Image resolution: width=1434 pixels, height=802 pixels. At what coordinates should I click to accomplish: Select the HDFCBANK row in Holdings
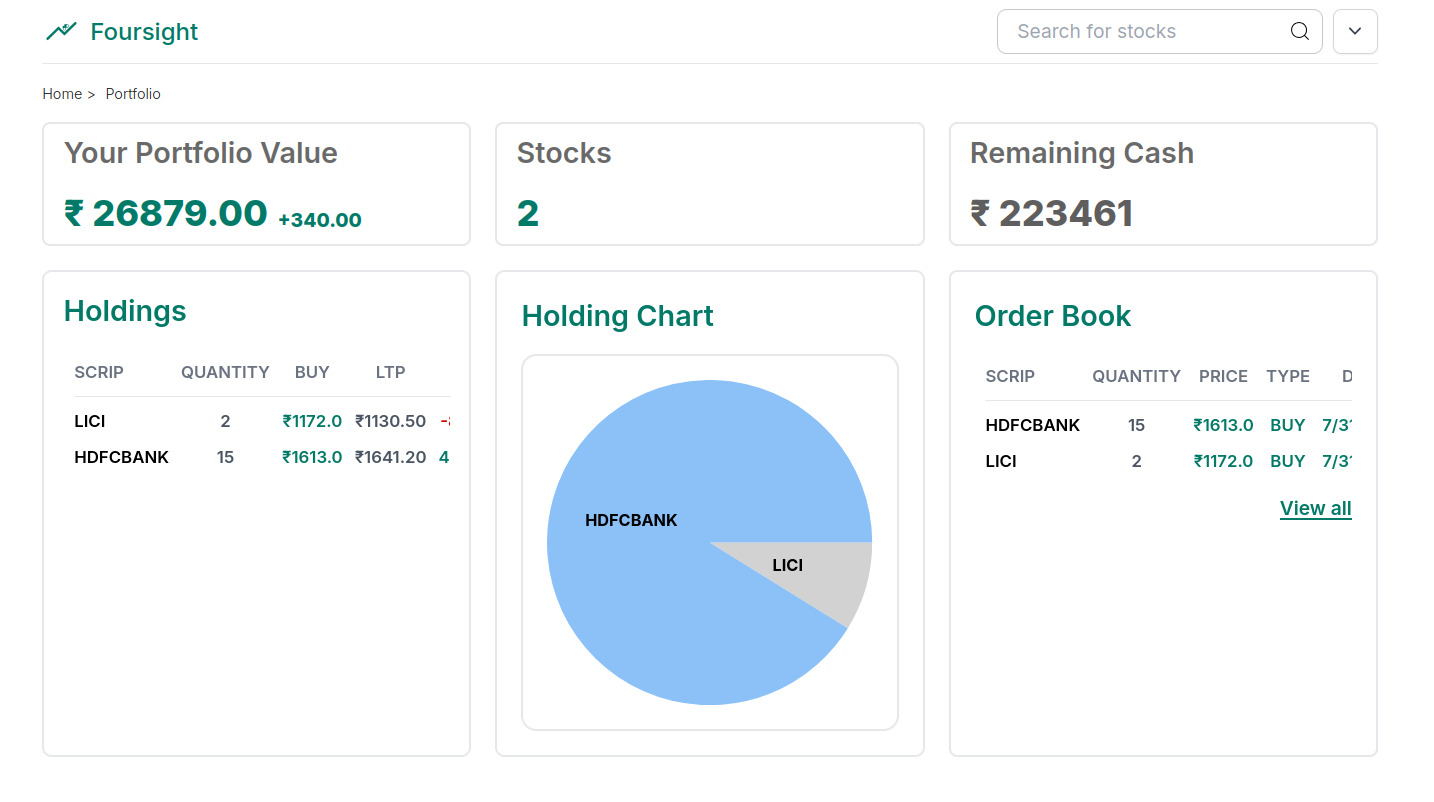121,457
